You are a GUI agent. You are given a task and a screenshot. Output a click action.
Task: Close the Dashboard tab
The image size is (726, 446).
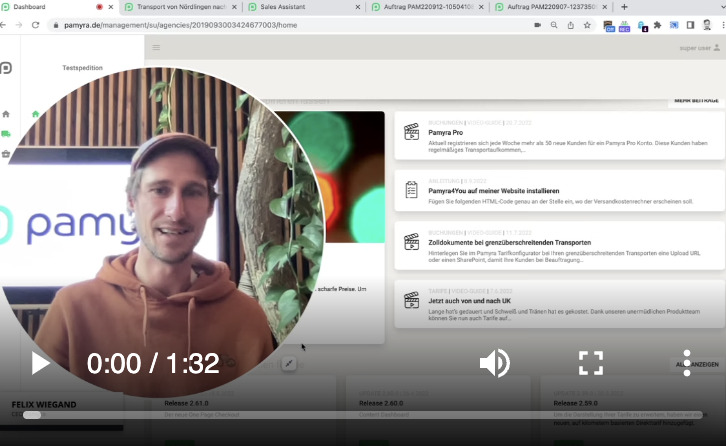pos(111,7)
